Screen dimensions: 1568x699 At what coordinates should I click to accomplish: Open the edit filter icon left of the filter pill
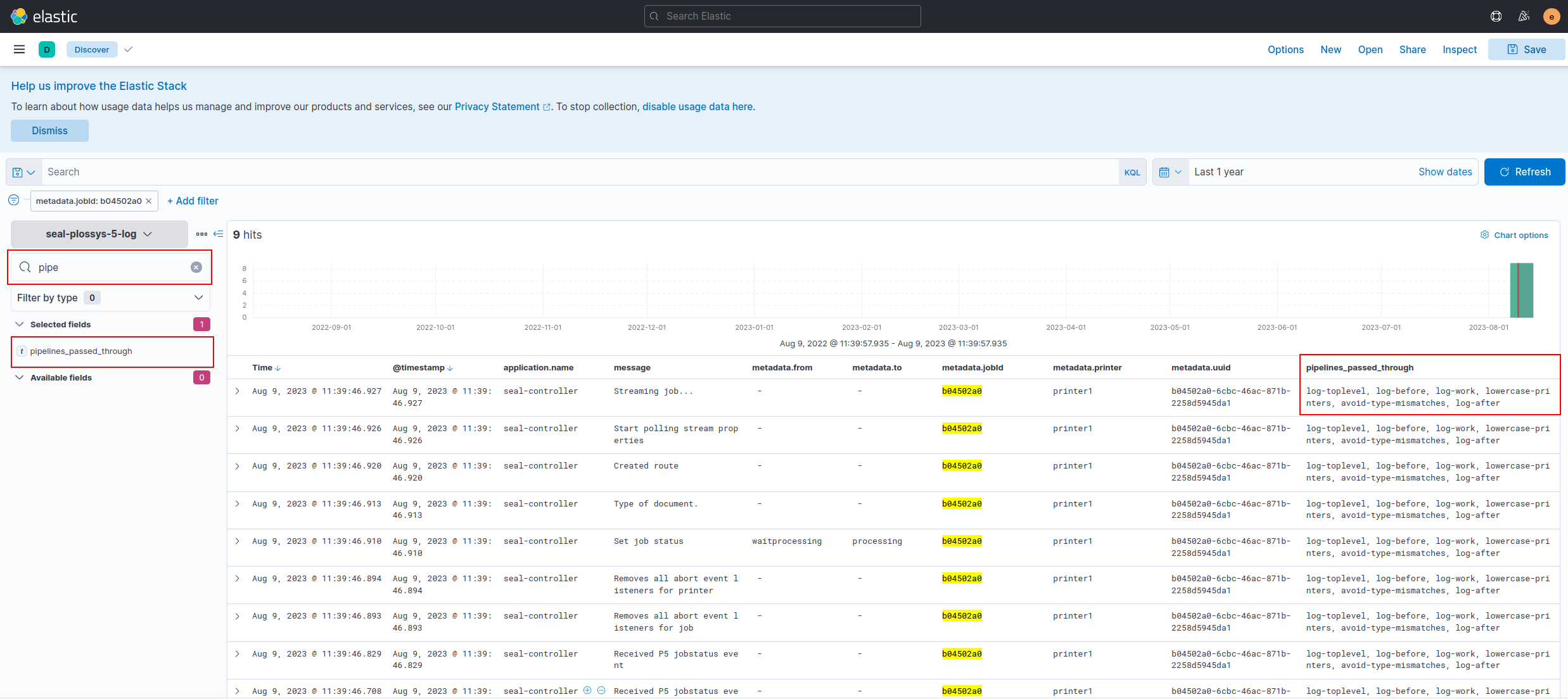tap(13, 200)
